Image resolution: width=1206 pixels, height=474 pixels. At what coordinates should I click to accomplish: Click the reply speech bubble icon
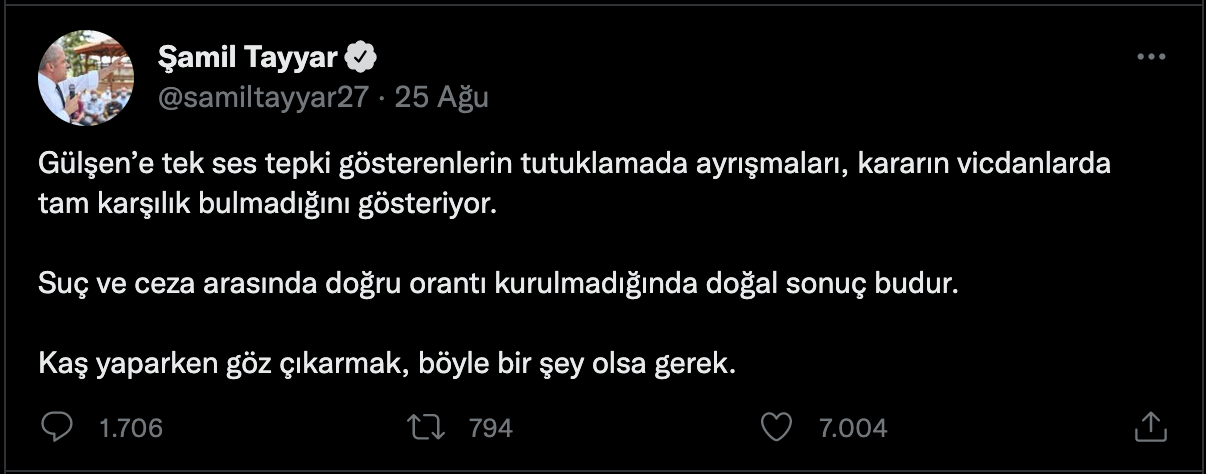click(58, 427)
